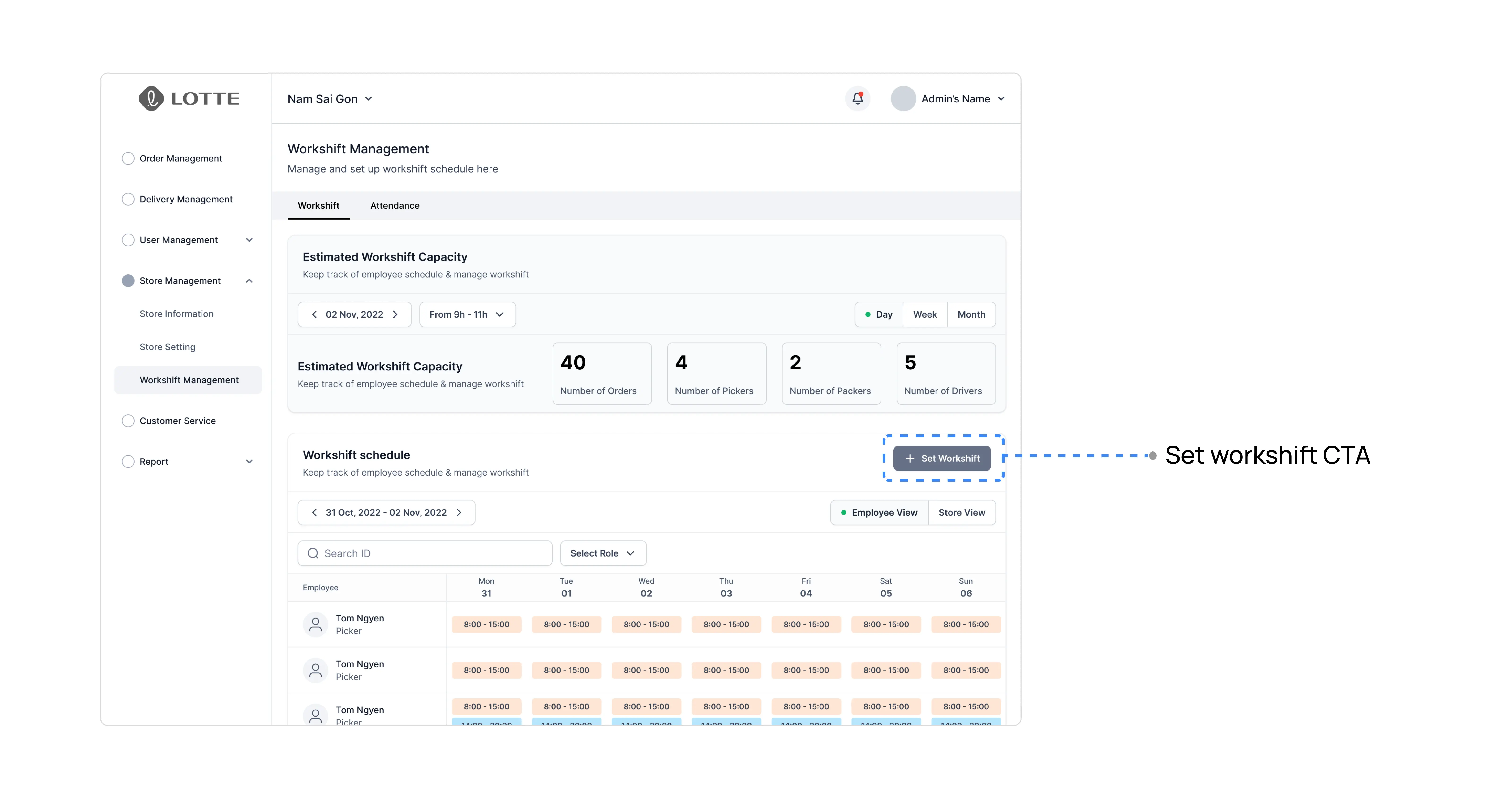Switch to the Attendance tab
Viewport: 1512px width, 799px height.
[x=395, y=205]
